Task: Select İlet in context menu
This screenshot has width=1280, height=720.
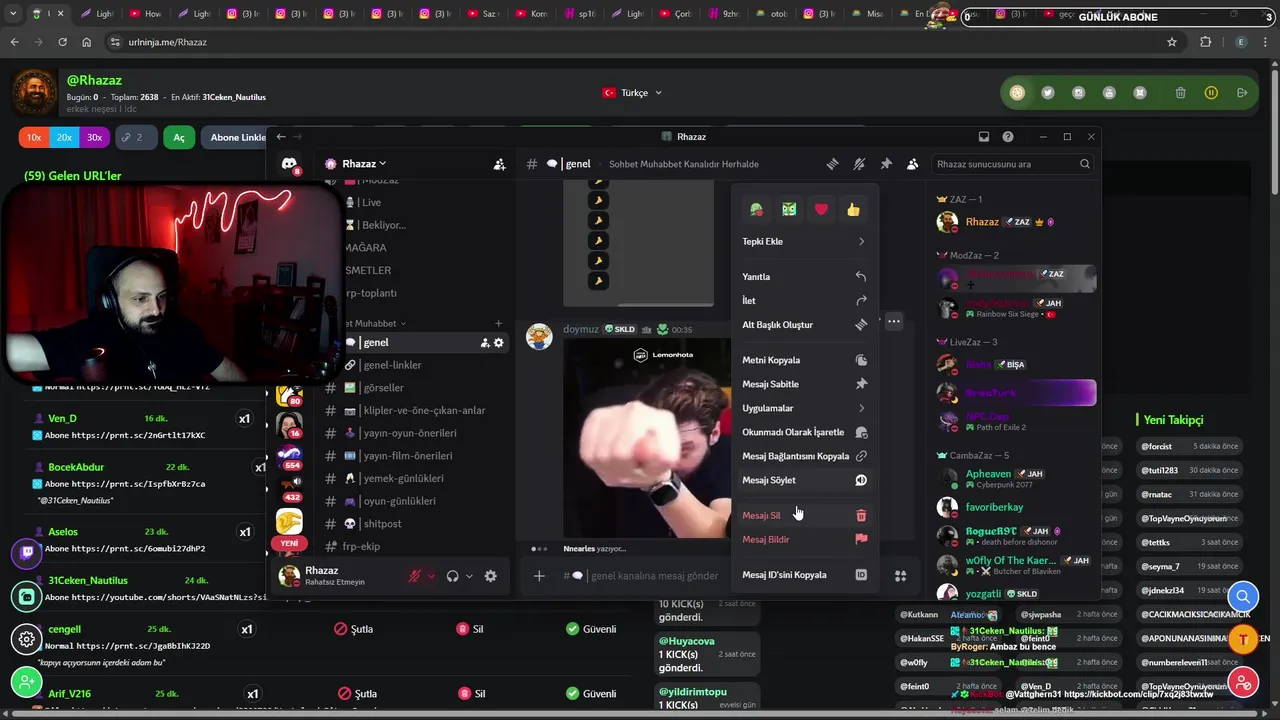Action: [804, 301]
